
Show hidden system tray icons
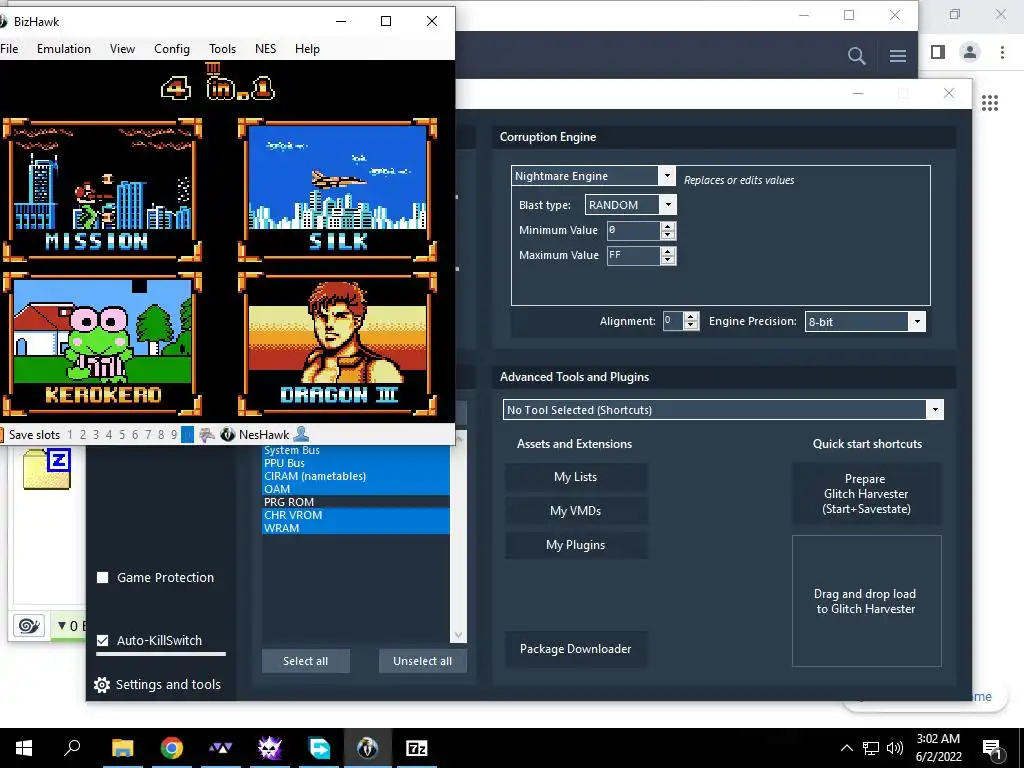click(846, 748)
